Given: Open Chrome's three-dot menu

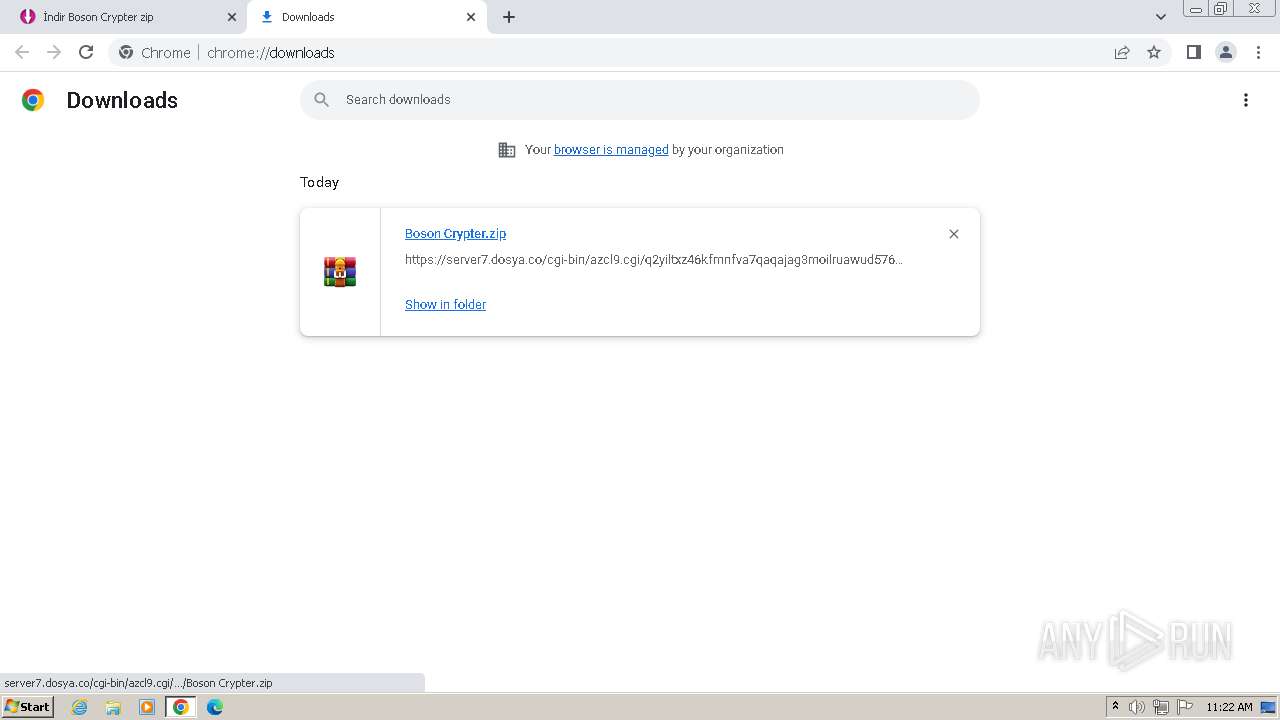Looking at the screenshot, I should [1259, 52].
